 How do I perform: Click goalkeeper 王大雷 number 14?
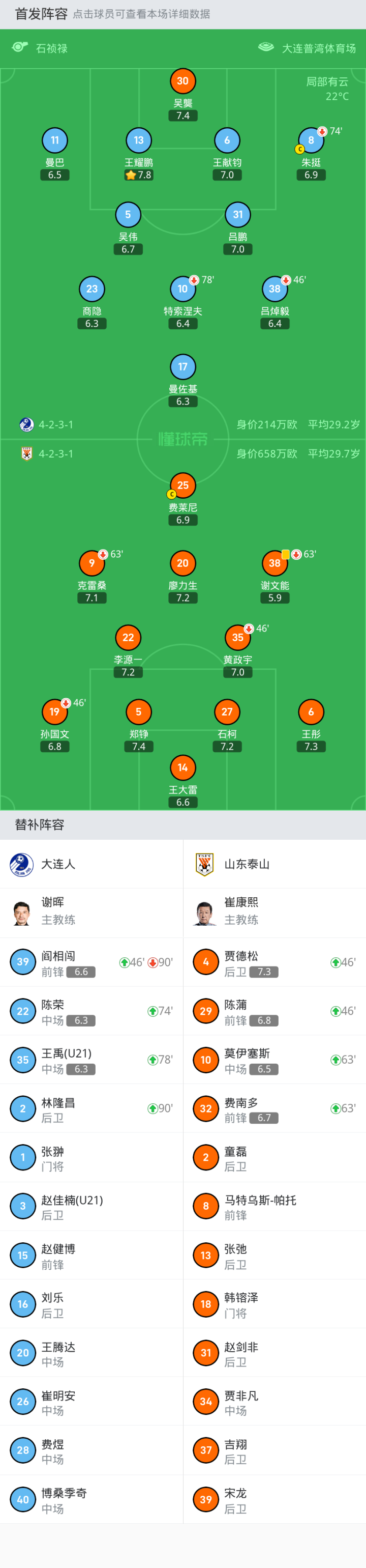(182, 768)
